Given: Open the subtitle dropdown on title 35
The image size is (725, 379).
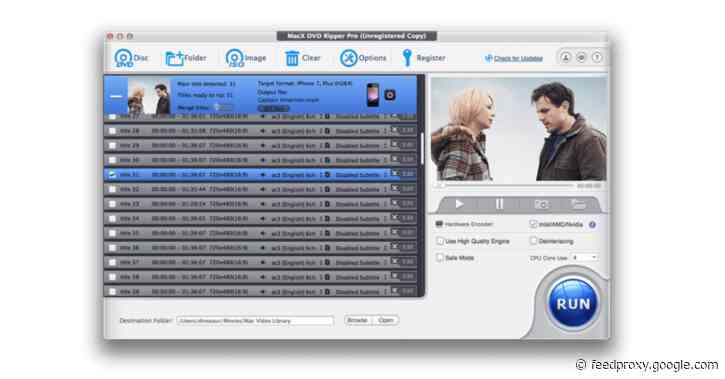Looking at the screenshot, I should (x=361, y=233).
